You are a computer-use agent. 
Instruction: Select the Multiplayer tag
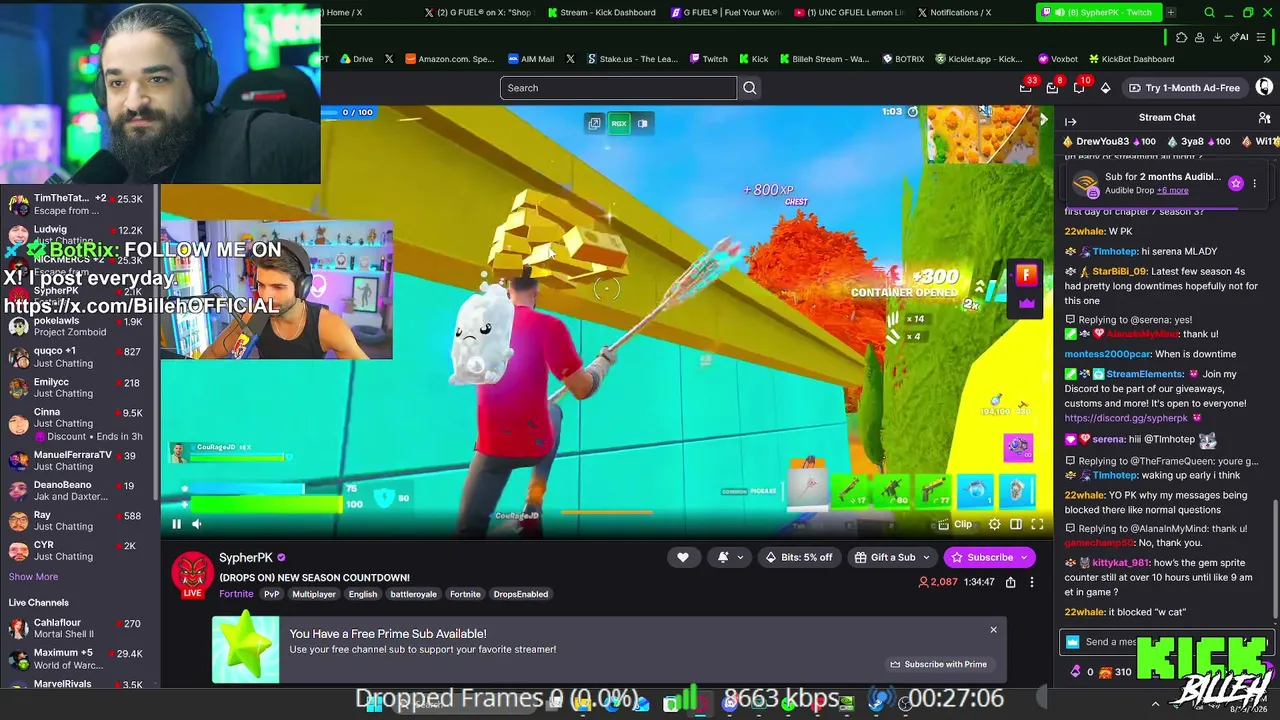point(314,594)
